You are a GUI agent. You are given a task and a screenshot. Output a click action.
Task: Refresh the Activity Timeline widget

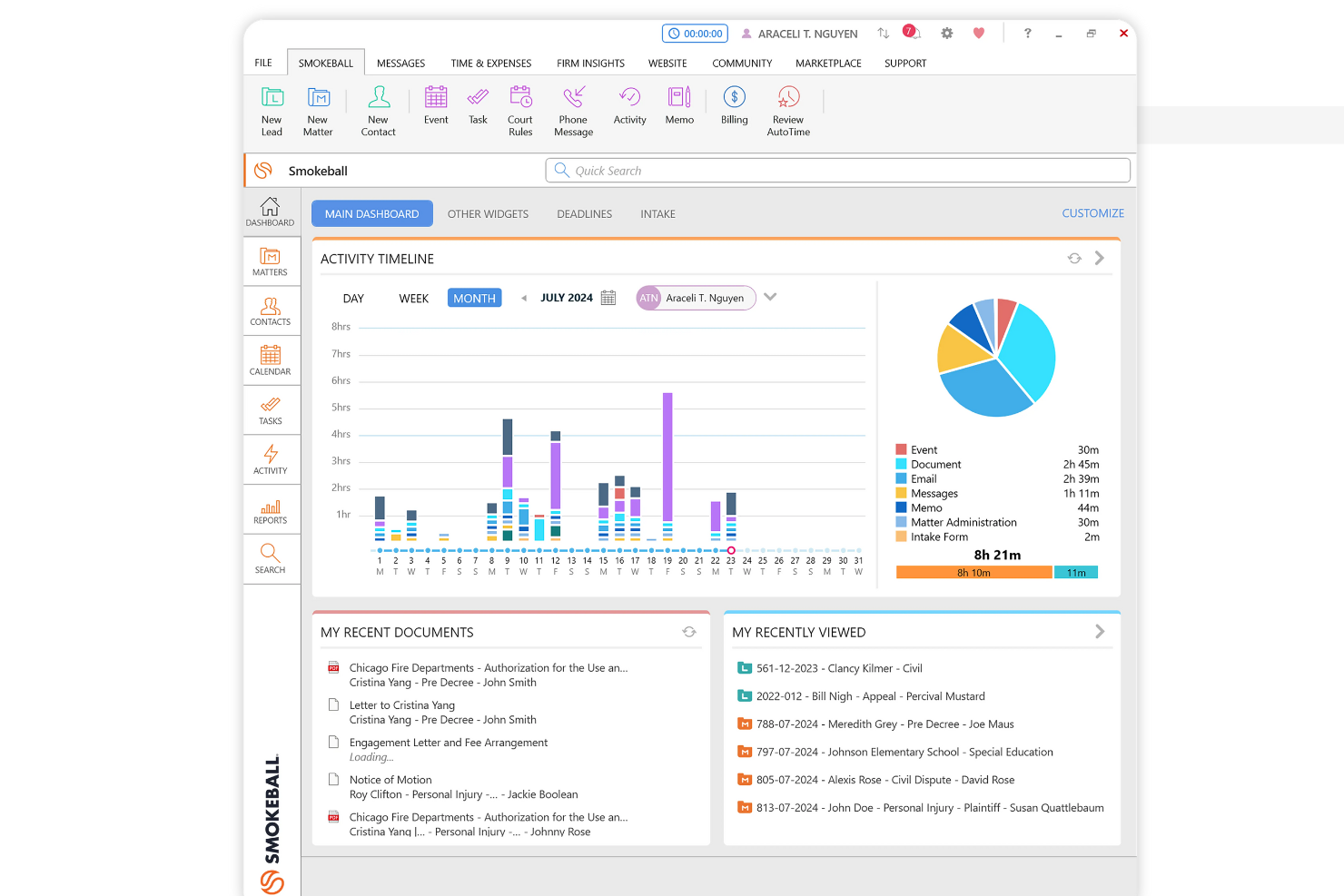click(1074, 259)
